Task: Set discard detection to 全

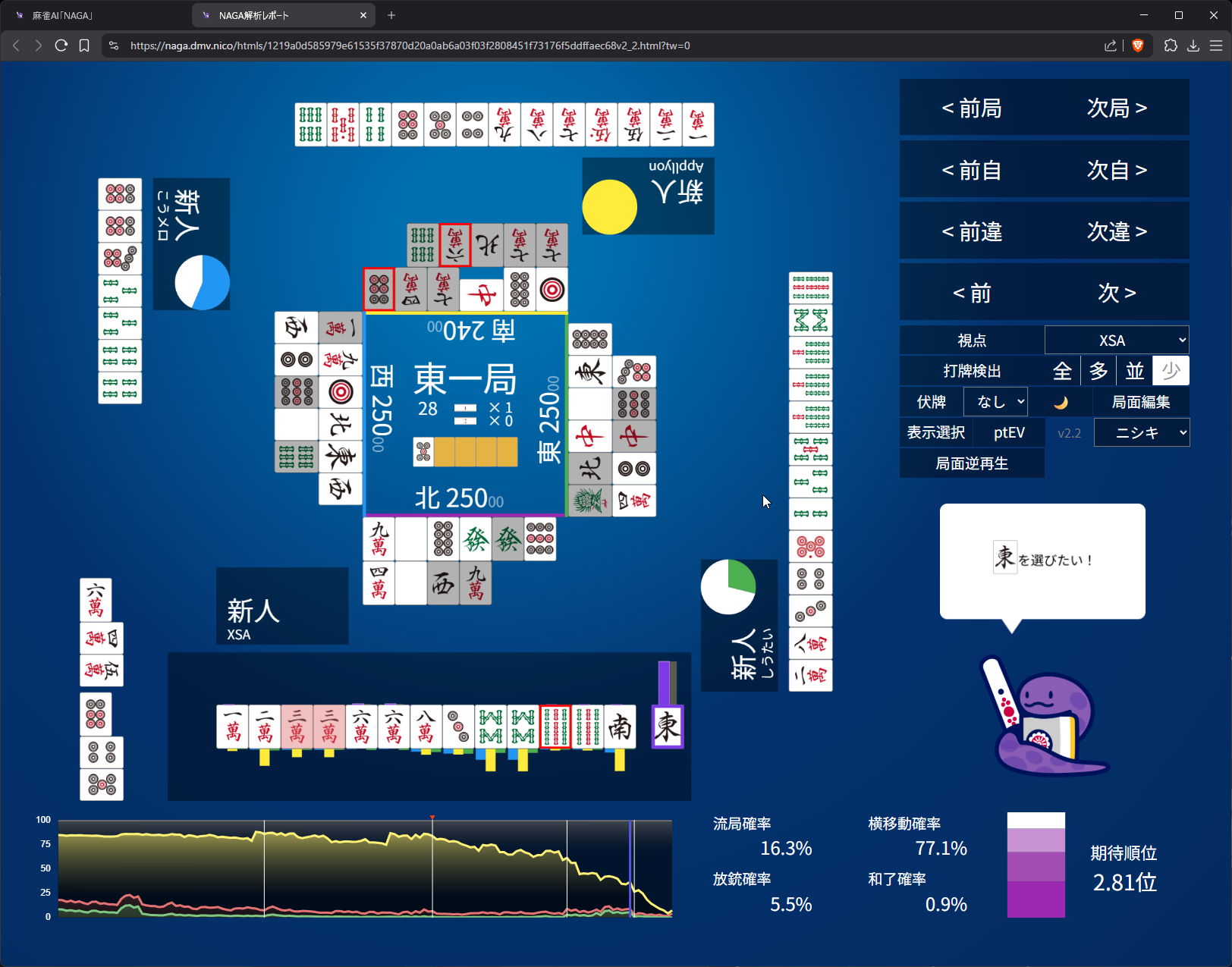Action: pyautogui.click(x=1062, y=371)
